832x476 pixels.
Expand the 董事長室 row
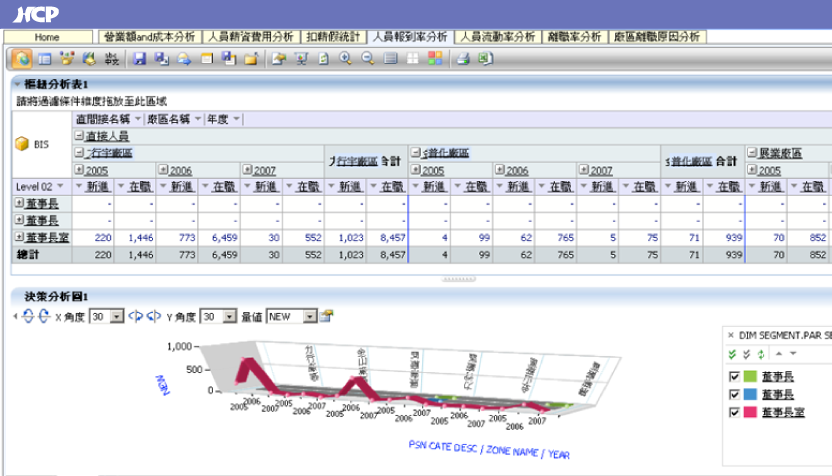coord(19,236)
